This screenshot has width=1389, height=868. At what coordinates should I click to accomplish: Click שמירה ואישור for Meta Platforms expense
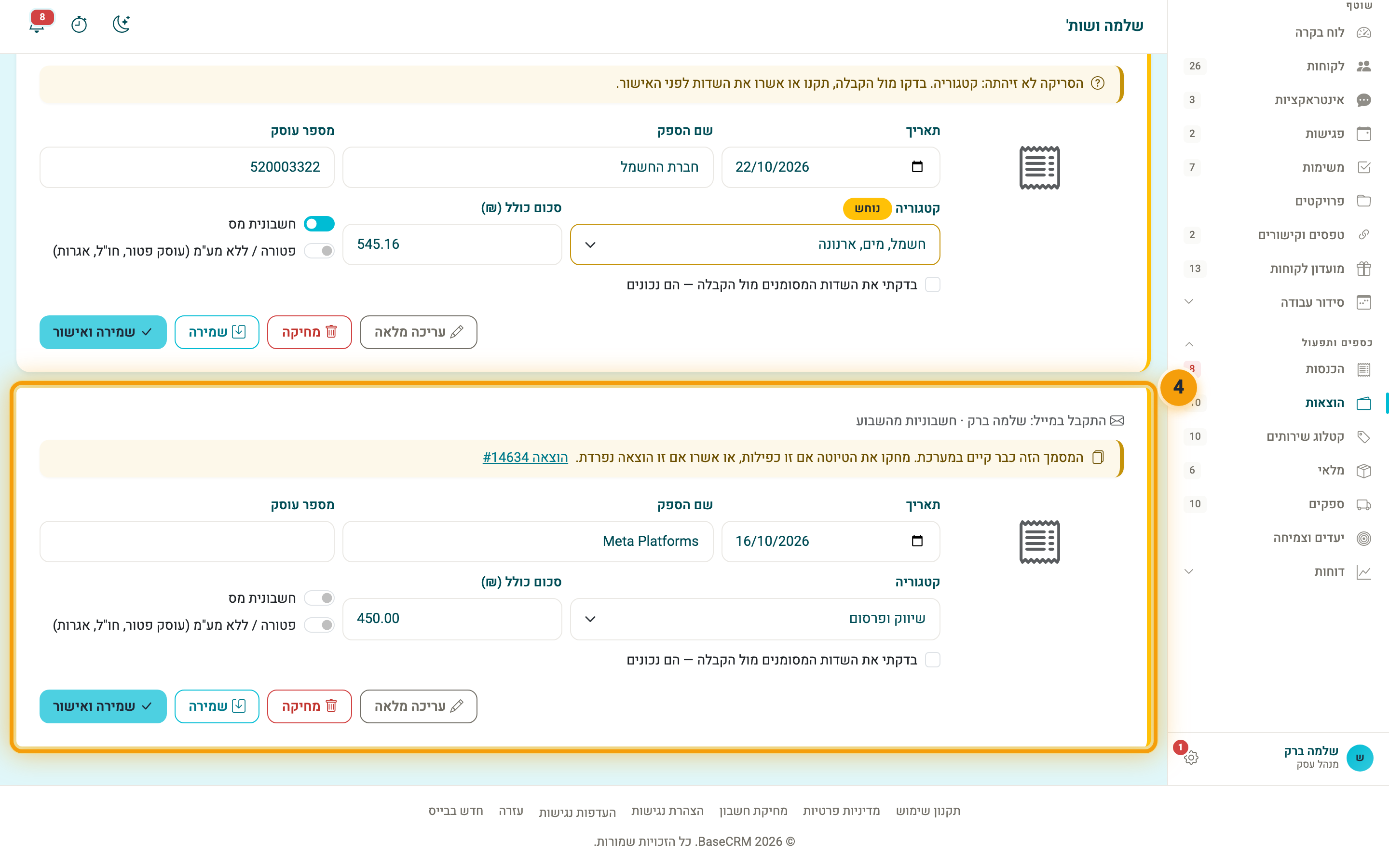103,706
